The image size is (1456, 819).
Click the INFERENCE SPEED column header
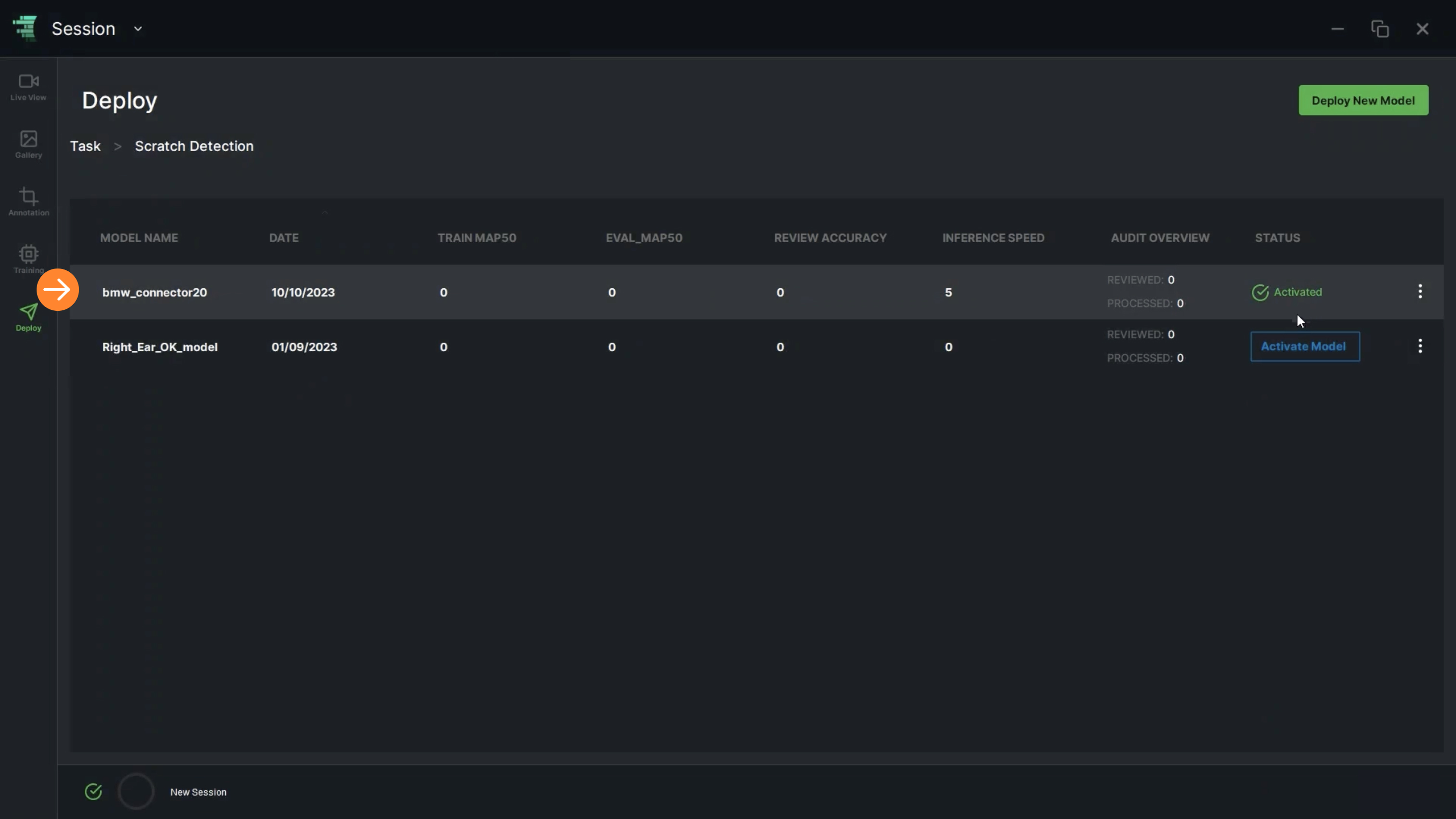(993, 238)
